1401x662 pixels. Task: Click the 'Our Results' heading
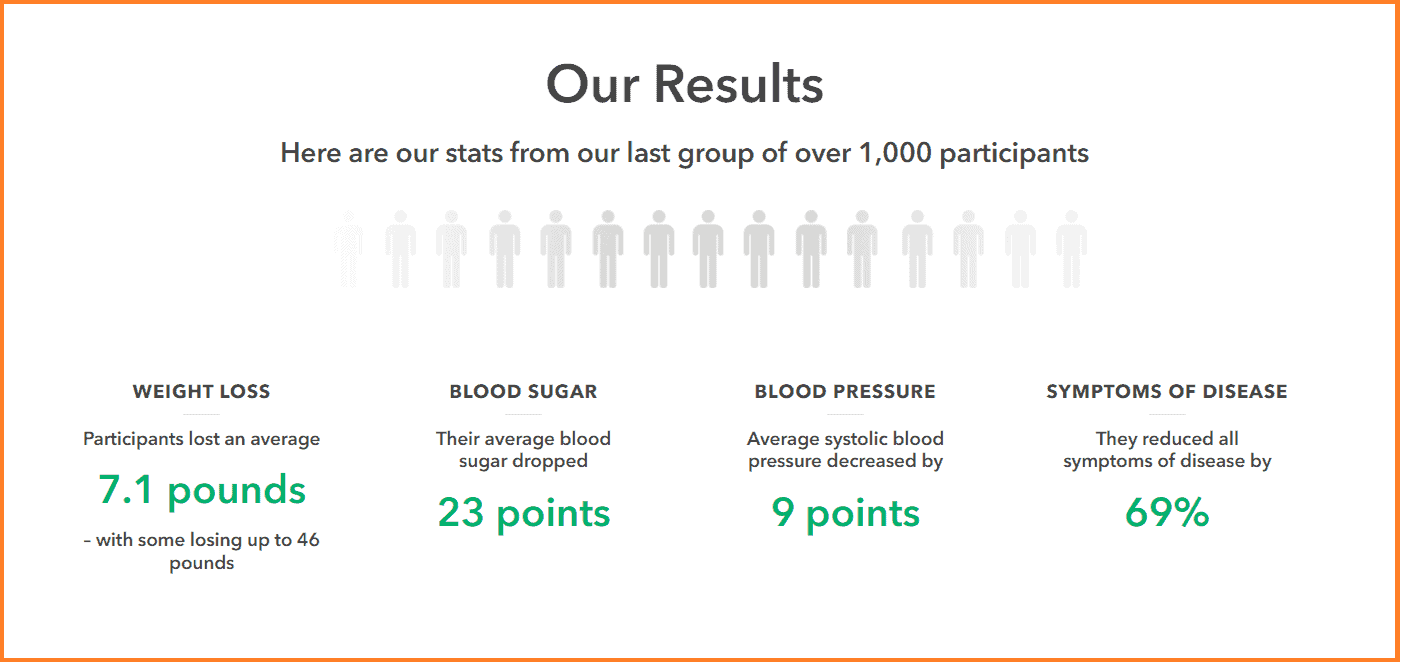point(685,84)
